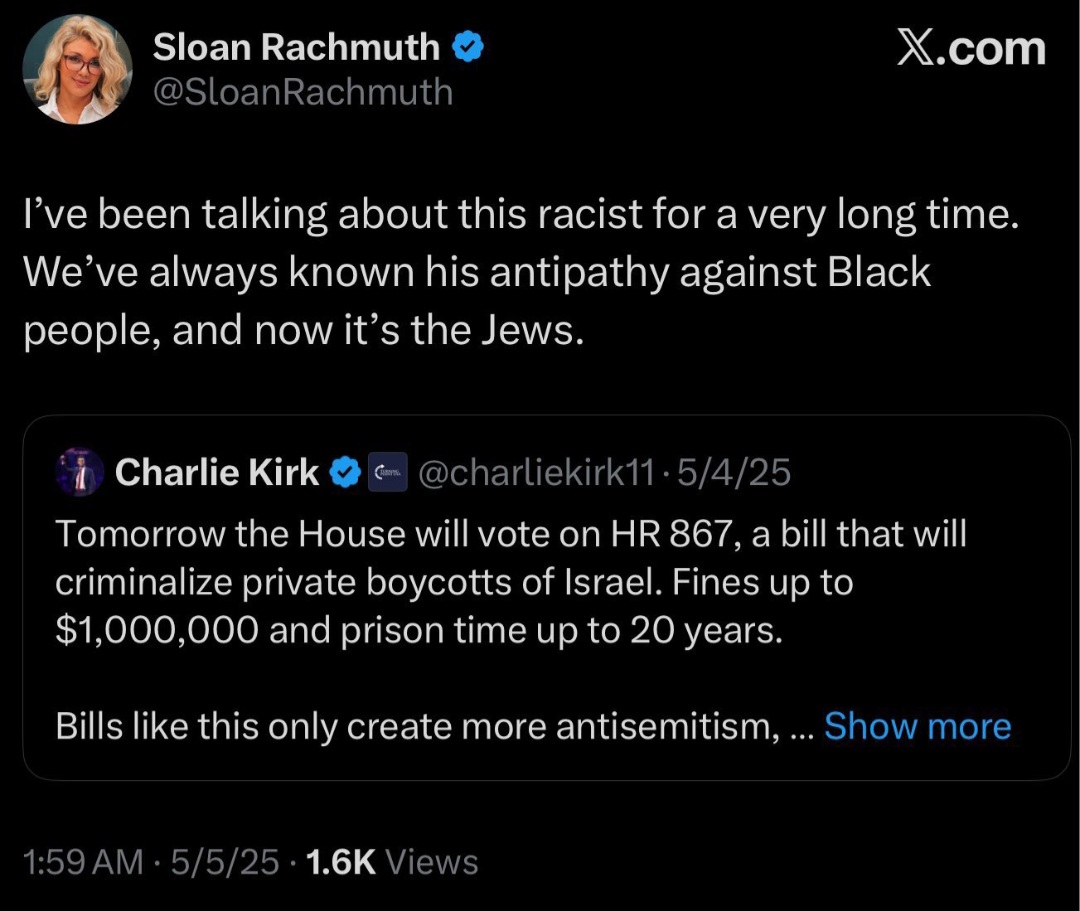Open the @charliekirk11 handle

537,472
